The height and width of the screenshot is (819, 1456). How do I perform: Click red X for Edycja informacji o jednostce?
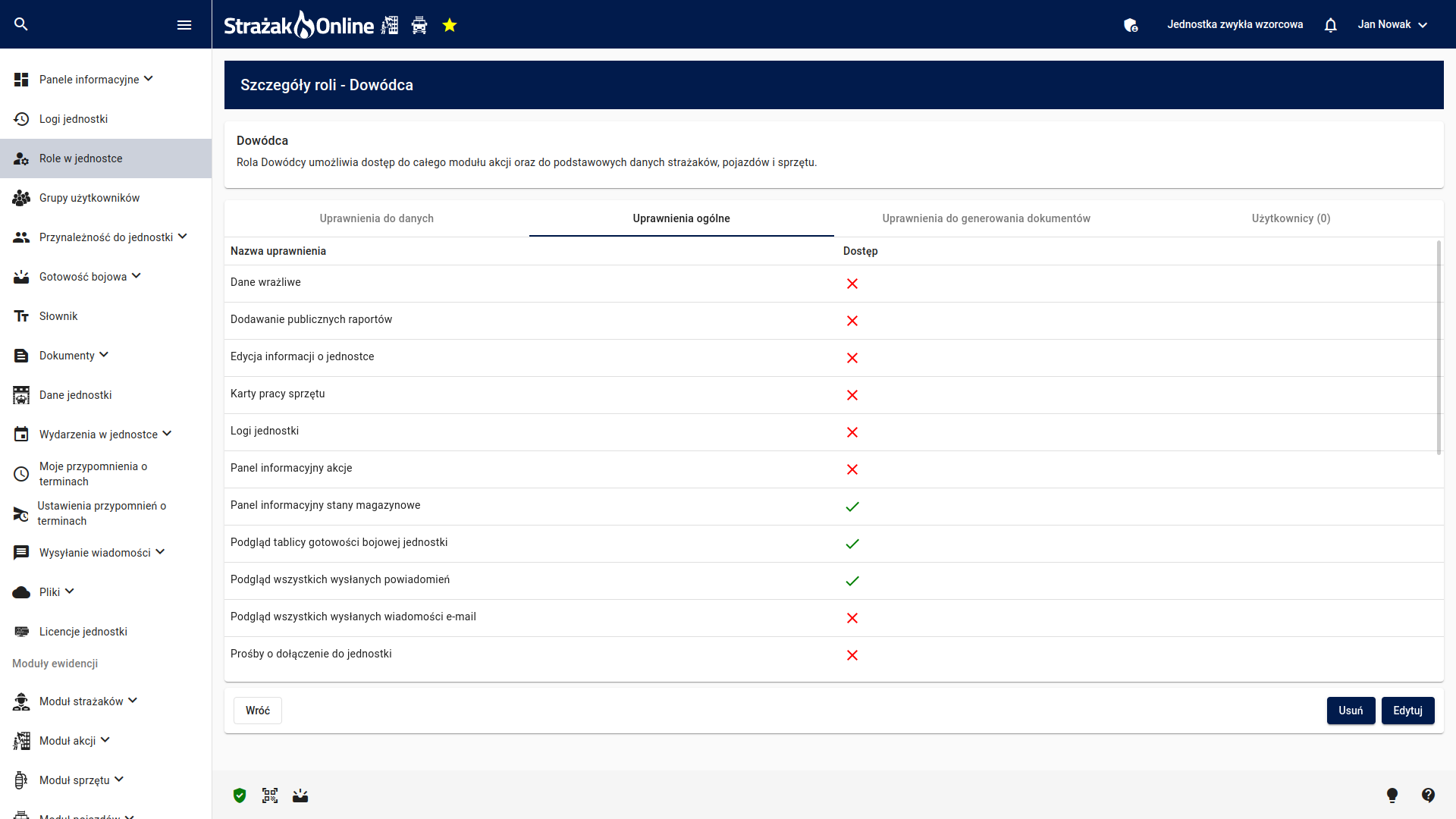click(x=852, y=358)
